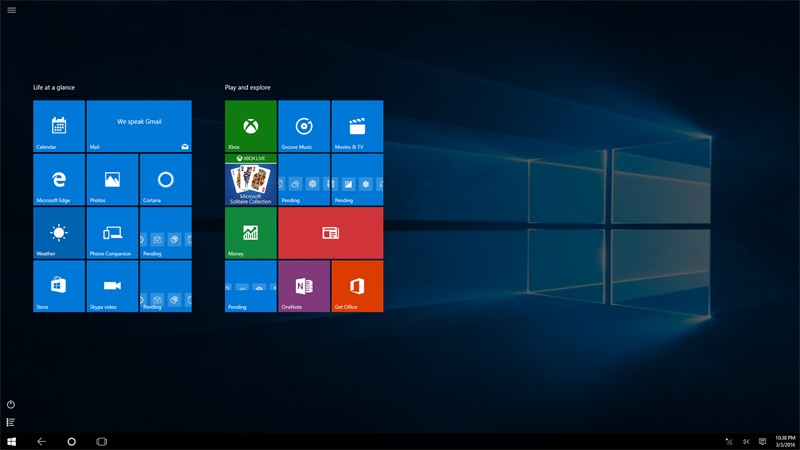Launch Microsoft Edge from its tile
The image size is (800, 450).
[59, 179]
